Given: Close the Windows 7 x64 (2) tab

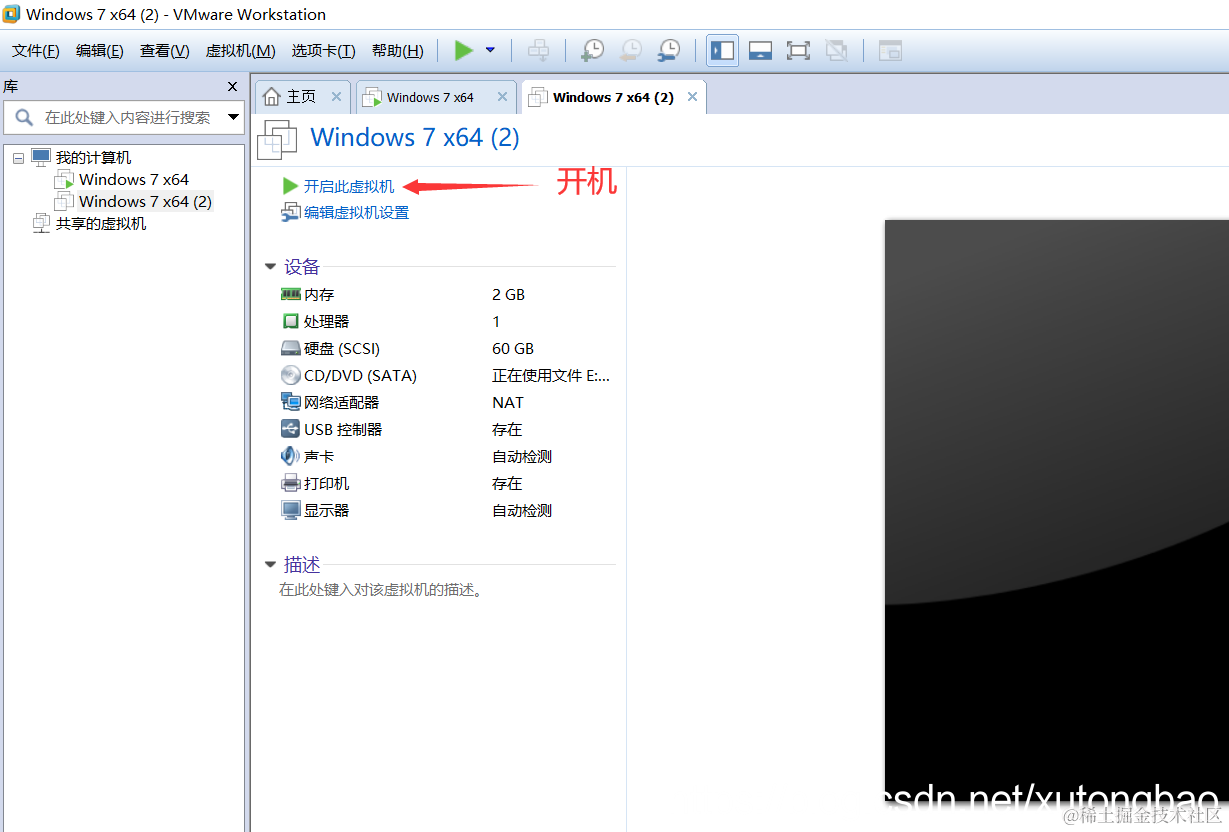Looking at the screenshot, I should [692, 97].
